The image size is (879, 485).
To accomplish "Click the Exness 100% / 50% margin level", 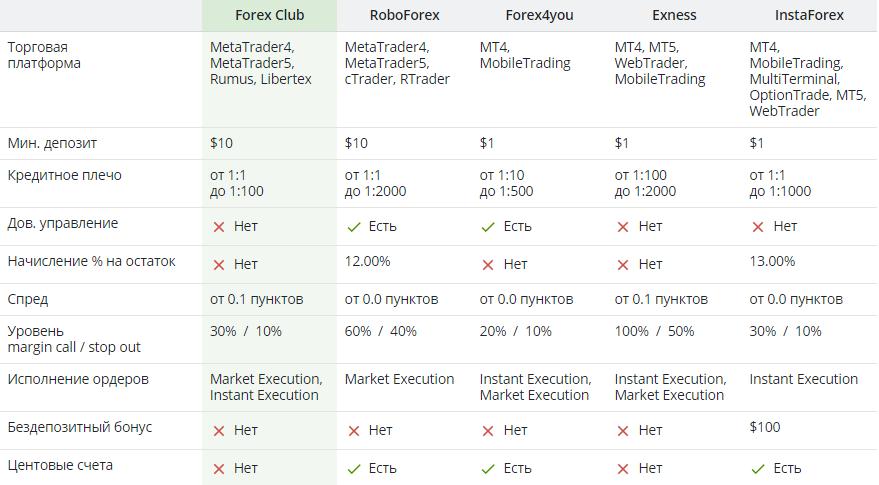I will 654,331.
